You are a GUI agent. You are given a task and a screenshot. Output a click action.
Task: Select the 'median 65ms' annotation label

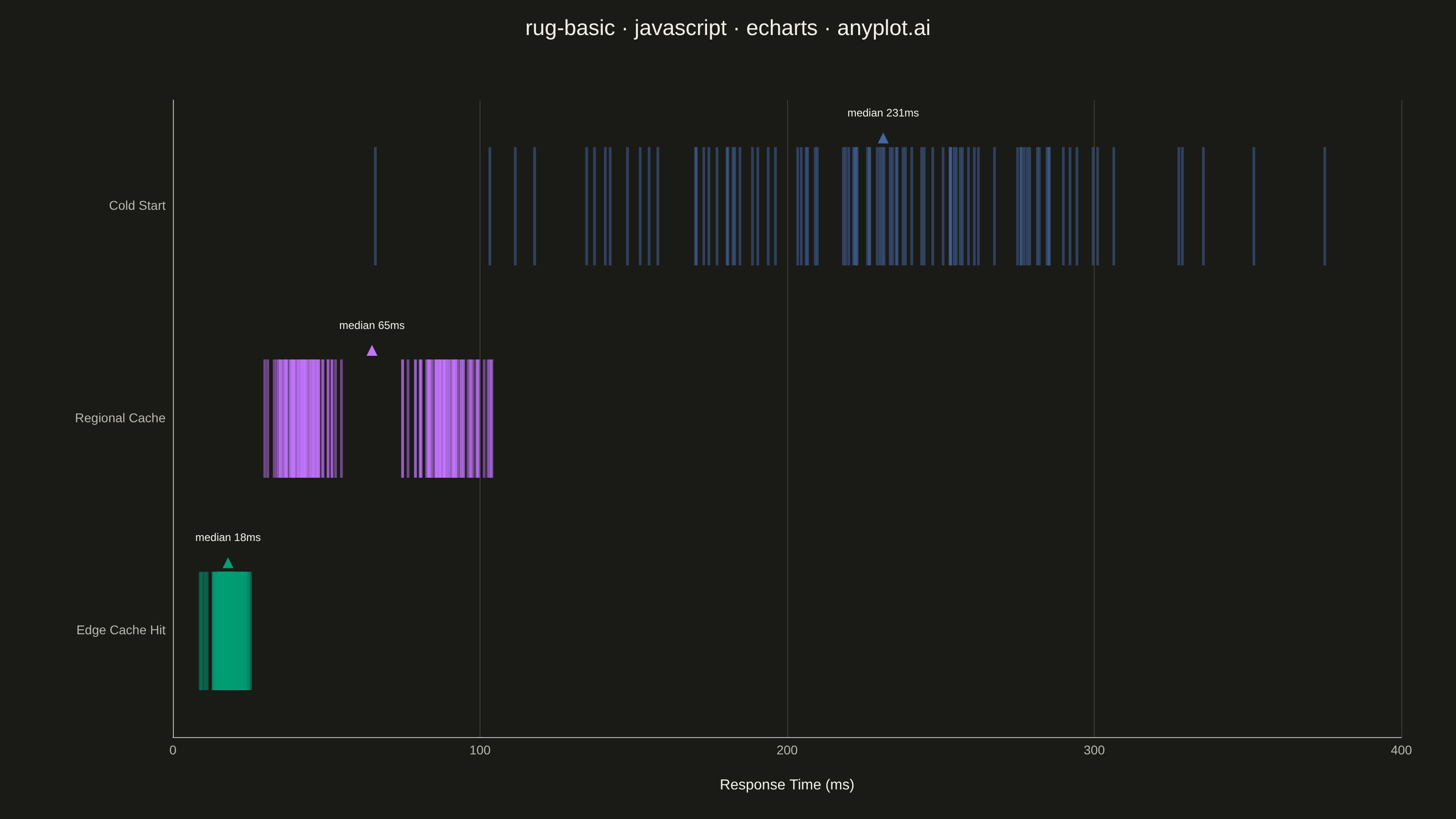pyautogui.click(x=372, y=326)
